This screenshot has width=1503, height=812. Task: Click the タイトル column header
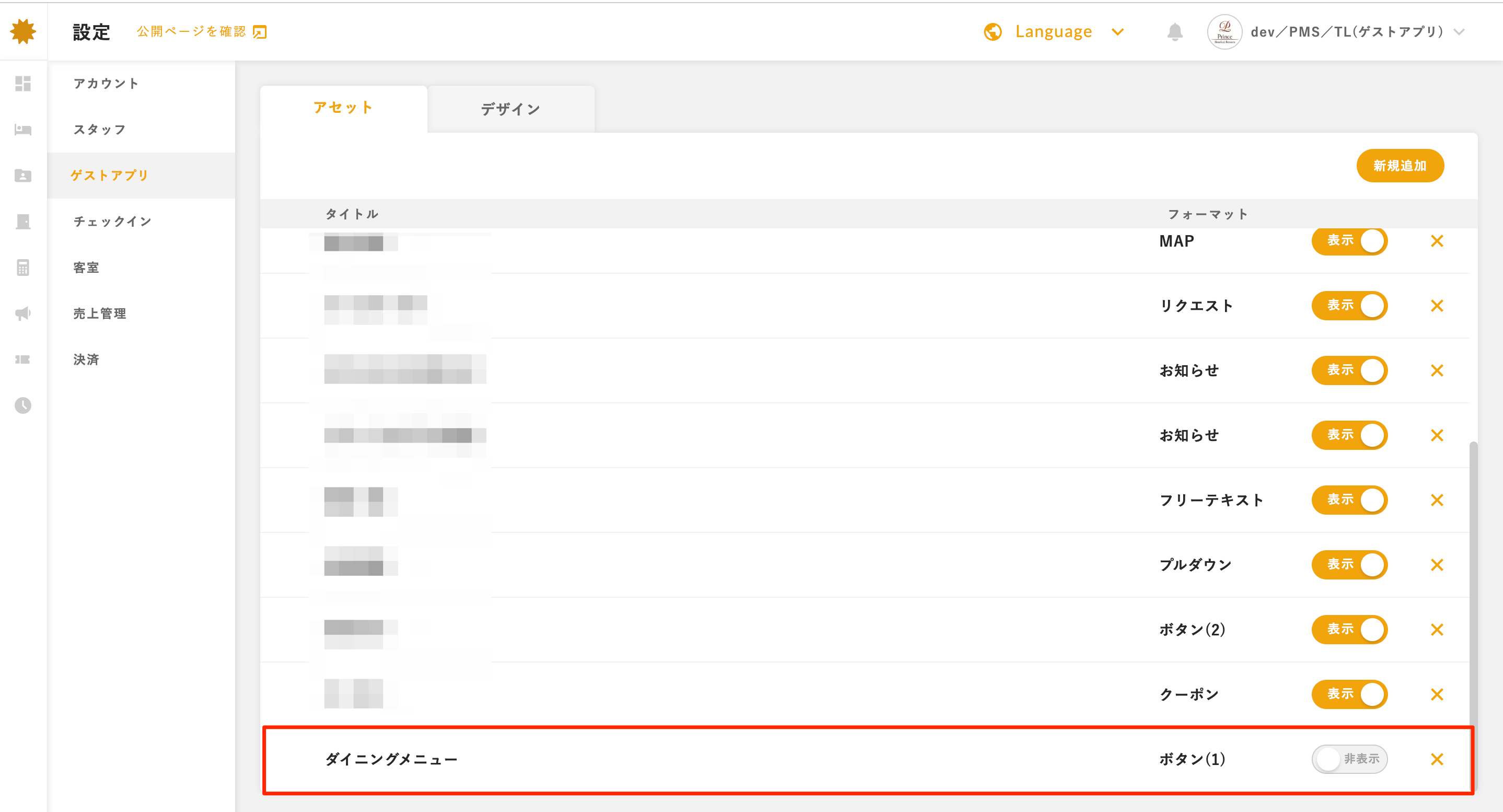352,214
